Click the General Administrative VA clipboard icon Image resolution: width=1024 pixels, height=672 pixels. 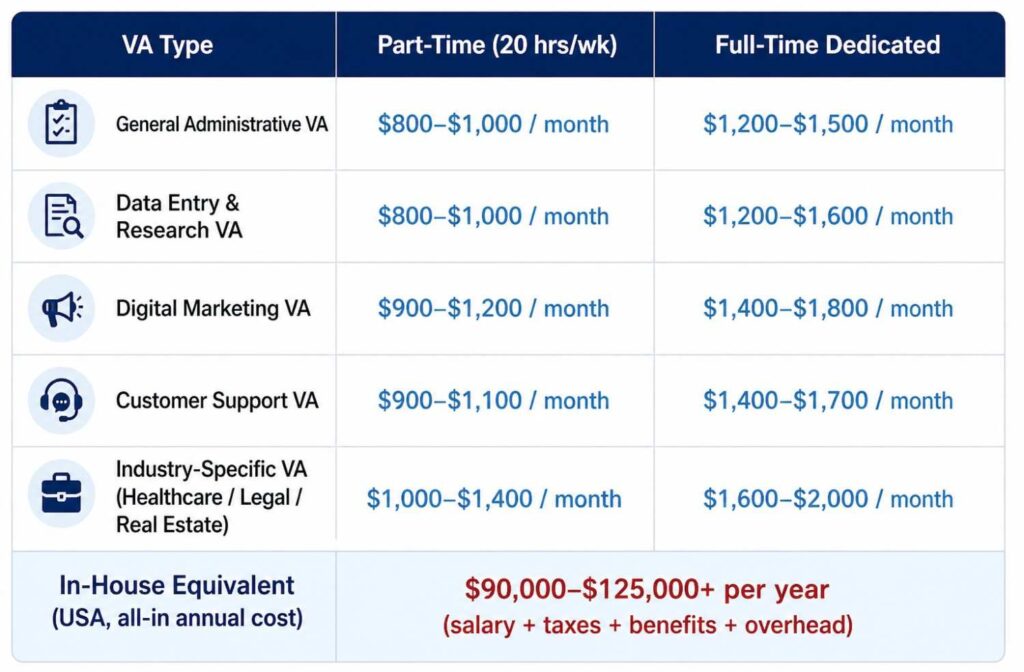(x=61, y=123)
